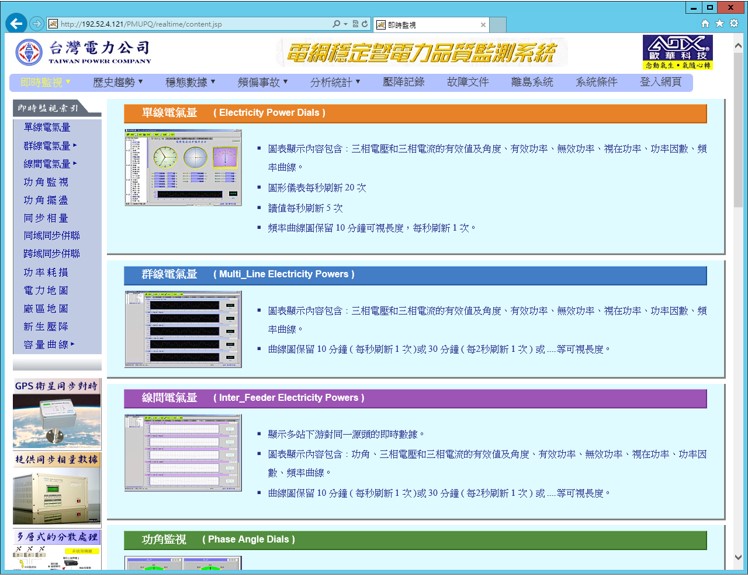
Task: Close the 即時監視 browser tab
Action: tap(483, 25)
